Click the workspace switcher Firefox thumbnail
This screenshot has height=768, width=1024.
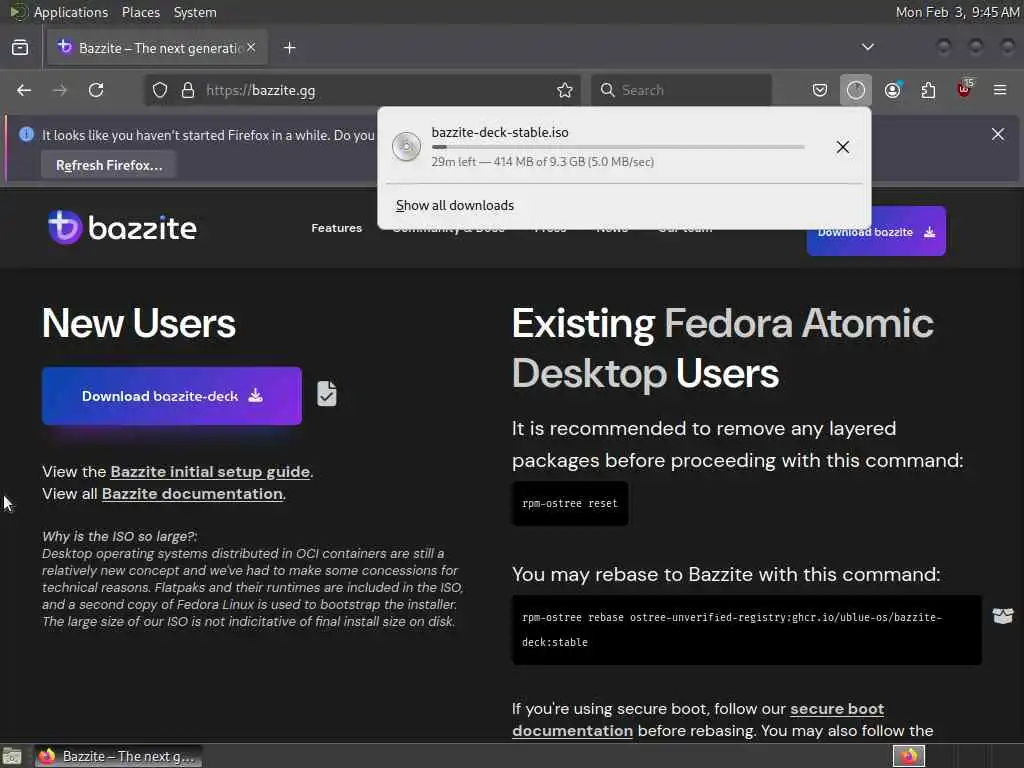[909, 756]
